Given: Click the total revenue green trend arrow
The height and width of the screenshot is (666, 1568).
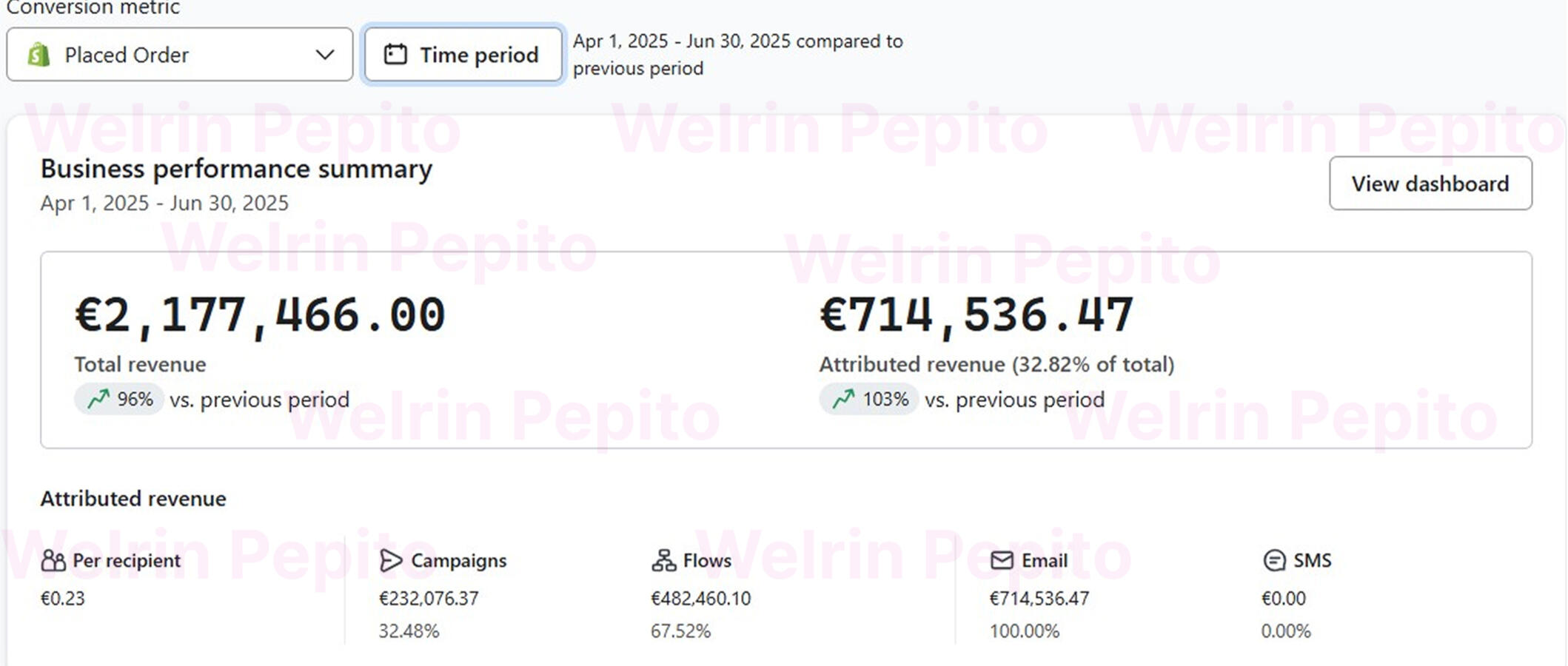Looking at the screenshot, I should click(98, 400).
